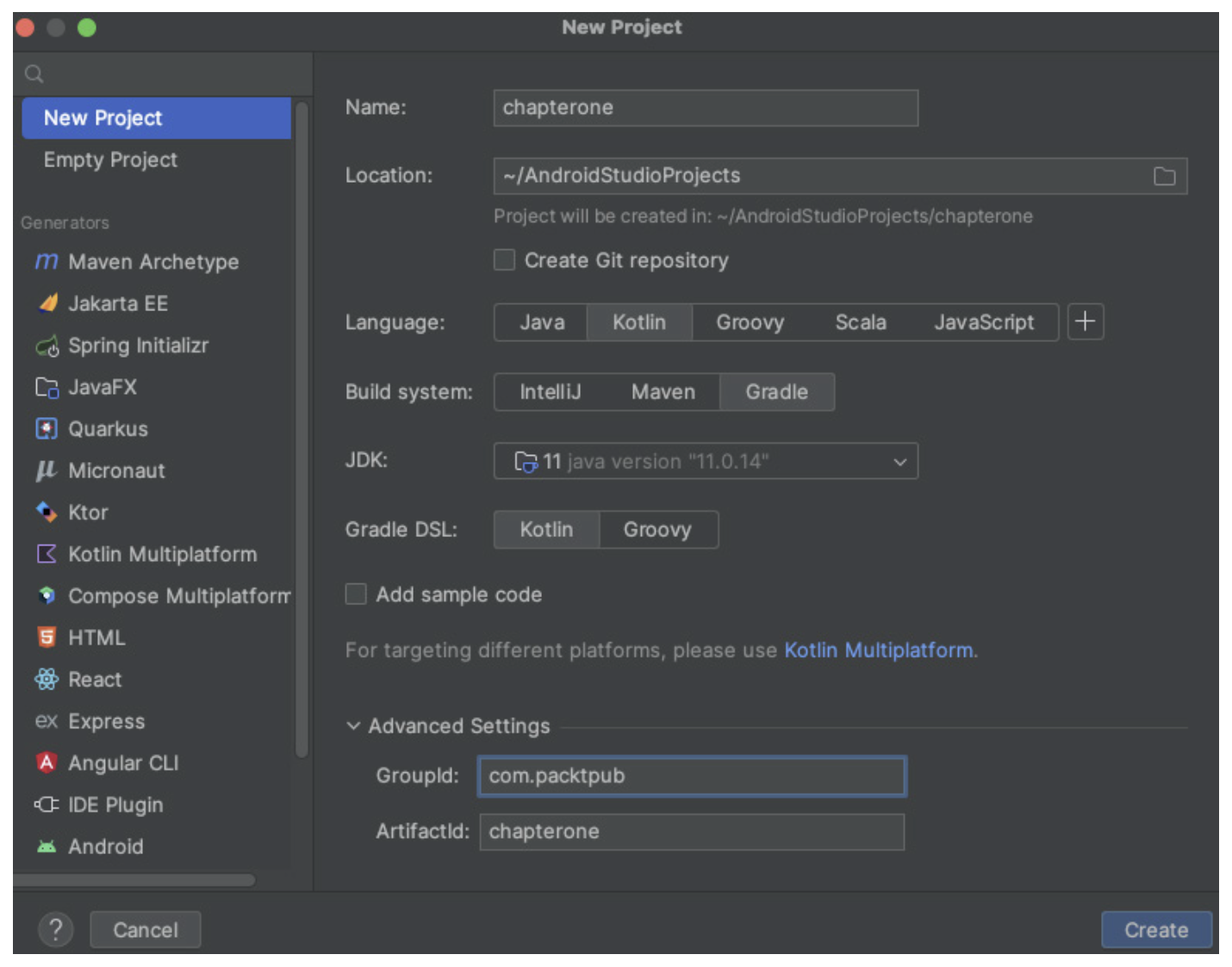Switch Gradle DSL to Groovy

click(657, 529)
